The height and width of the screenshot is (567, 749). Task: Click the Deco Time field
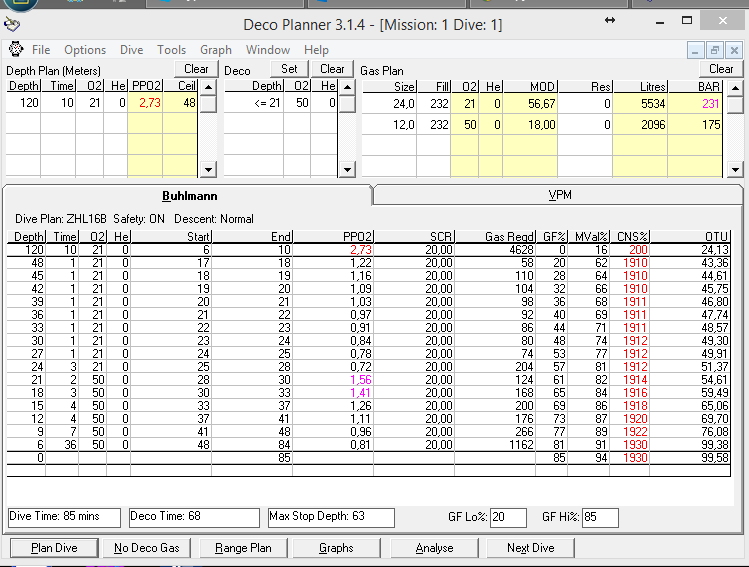(x=194, y=517)
